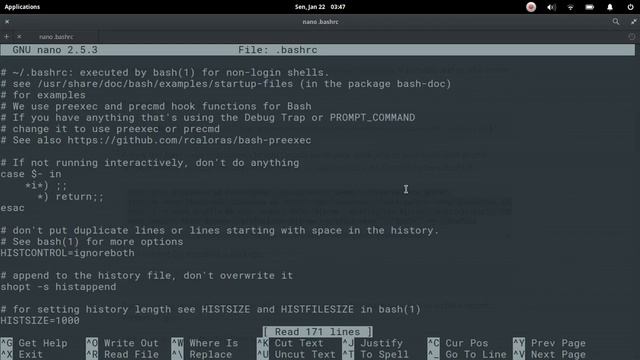Viewport: 640px width, 360px height.
Task: Click the 'esac' line
Action: pyautogui.click(x=13, y=208)
